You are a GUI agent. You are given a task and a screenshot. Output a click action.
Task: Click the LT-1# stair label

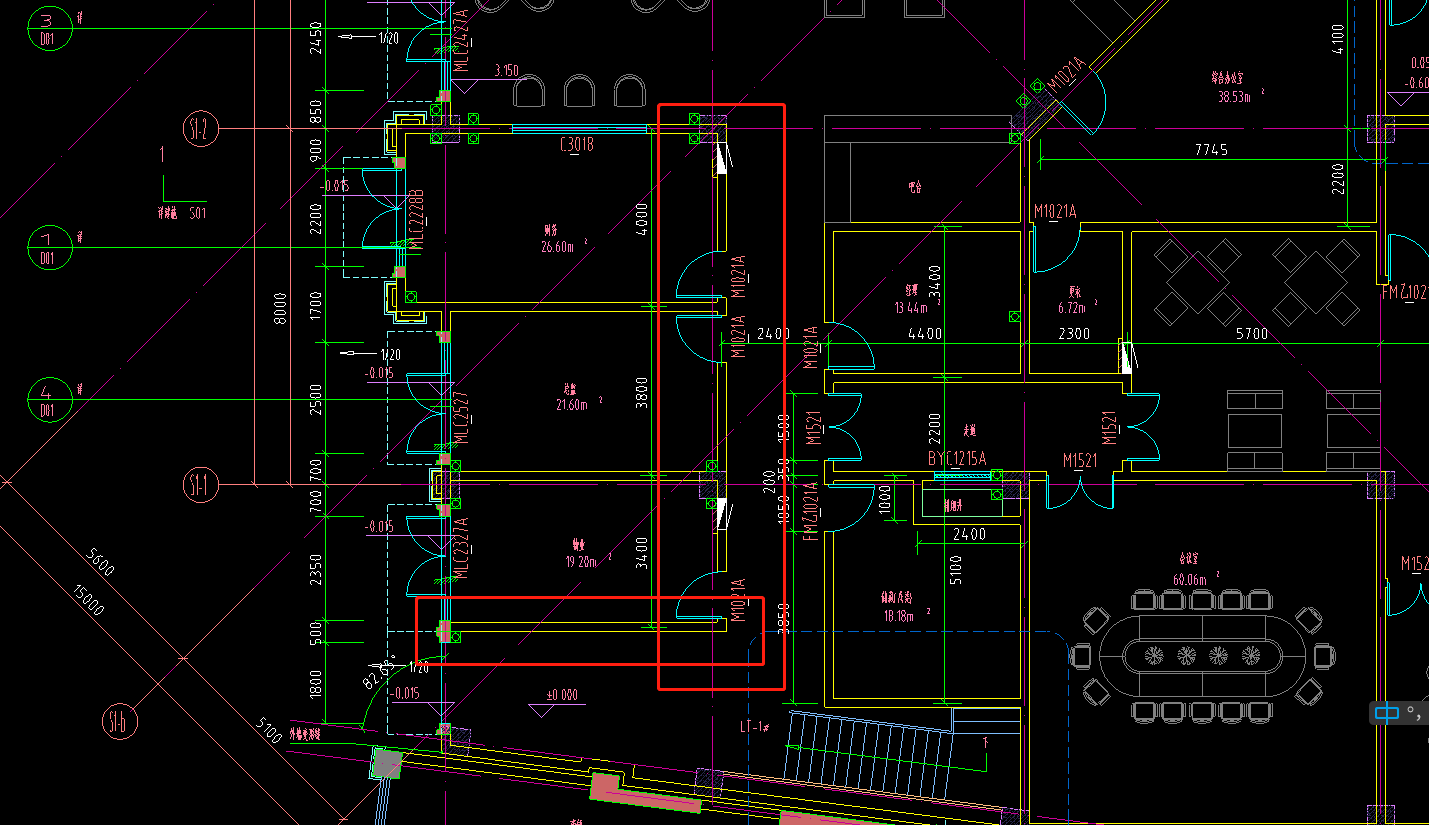tap(753, 726)
